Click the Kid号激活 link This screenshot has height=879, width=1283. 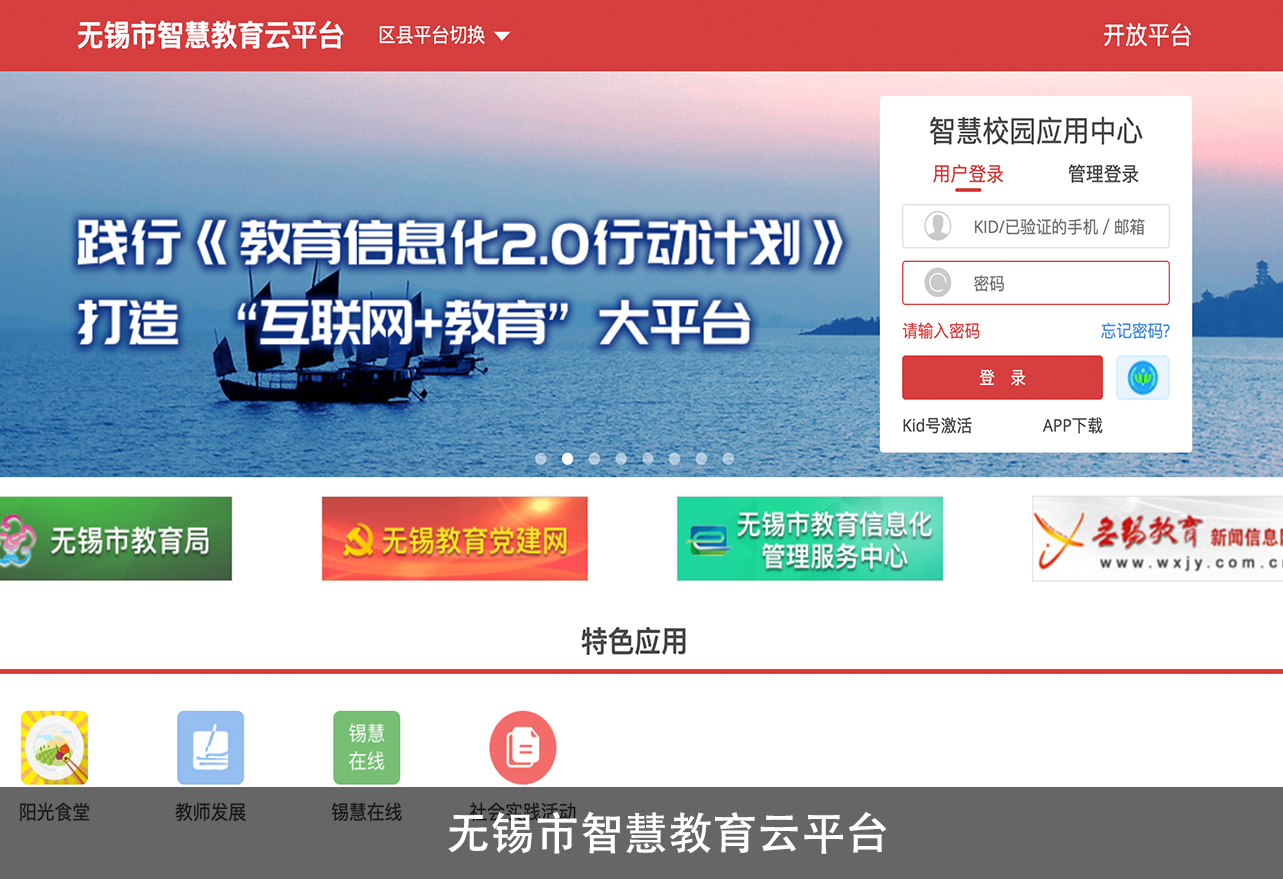point(937,426)
